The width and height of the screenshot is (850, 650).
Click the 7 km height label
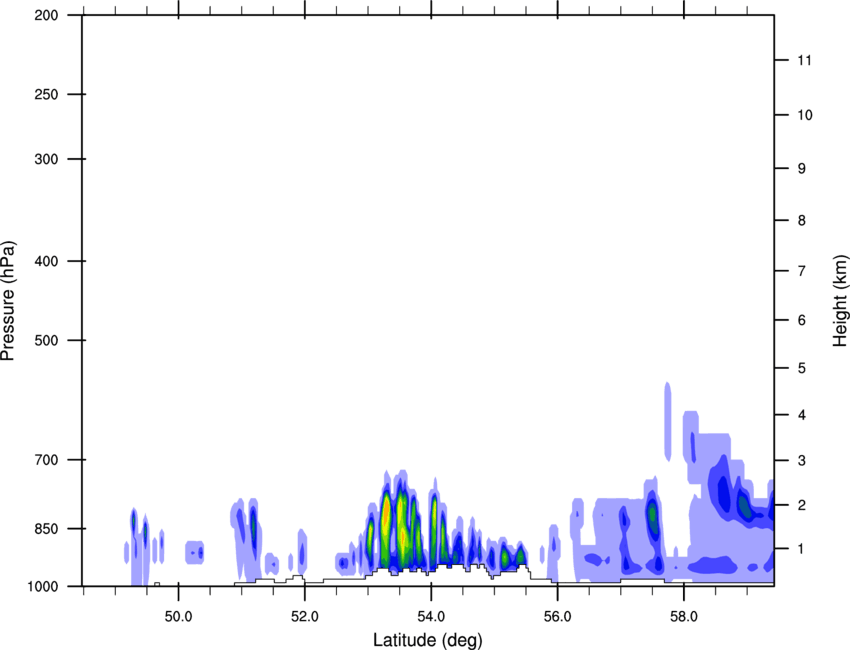tap(802, 271)
